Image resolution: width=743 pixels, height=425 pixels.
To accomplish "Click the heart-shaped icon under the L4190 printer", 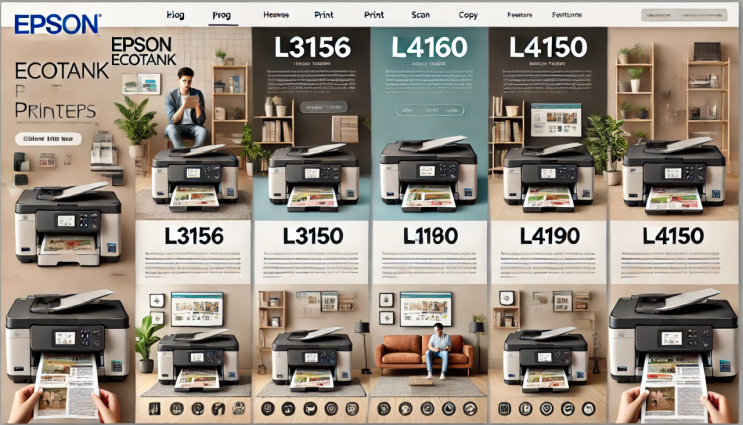I will (547, 408).
